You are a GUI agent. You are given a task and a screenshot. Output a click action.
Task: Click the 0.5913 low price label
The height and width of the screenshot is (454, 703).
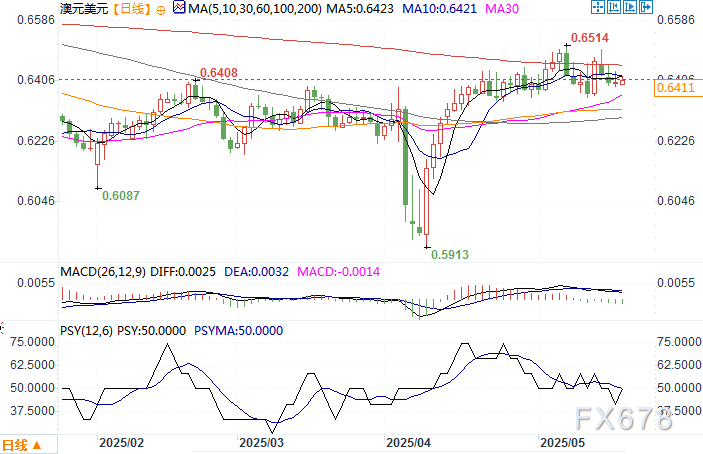point(450,255)
